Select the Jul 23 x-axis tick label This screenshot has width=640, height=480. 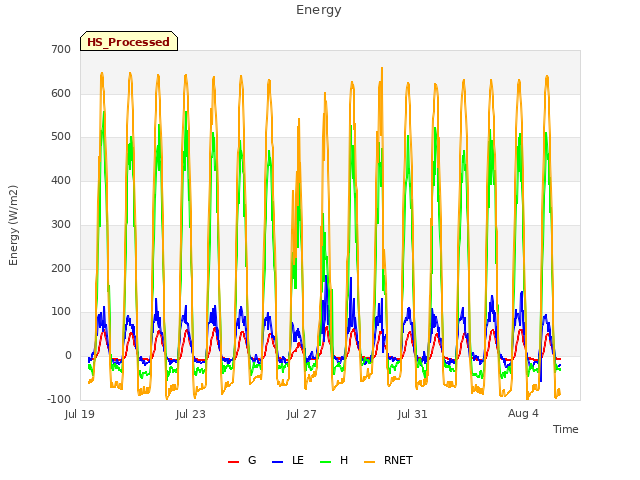(x=191, y=414)
